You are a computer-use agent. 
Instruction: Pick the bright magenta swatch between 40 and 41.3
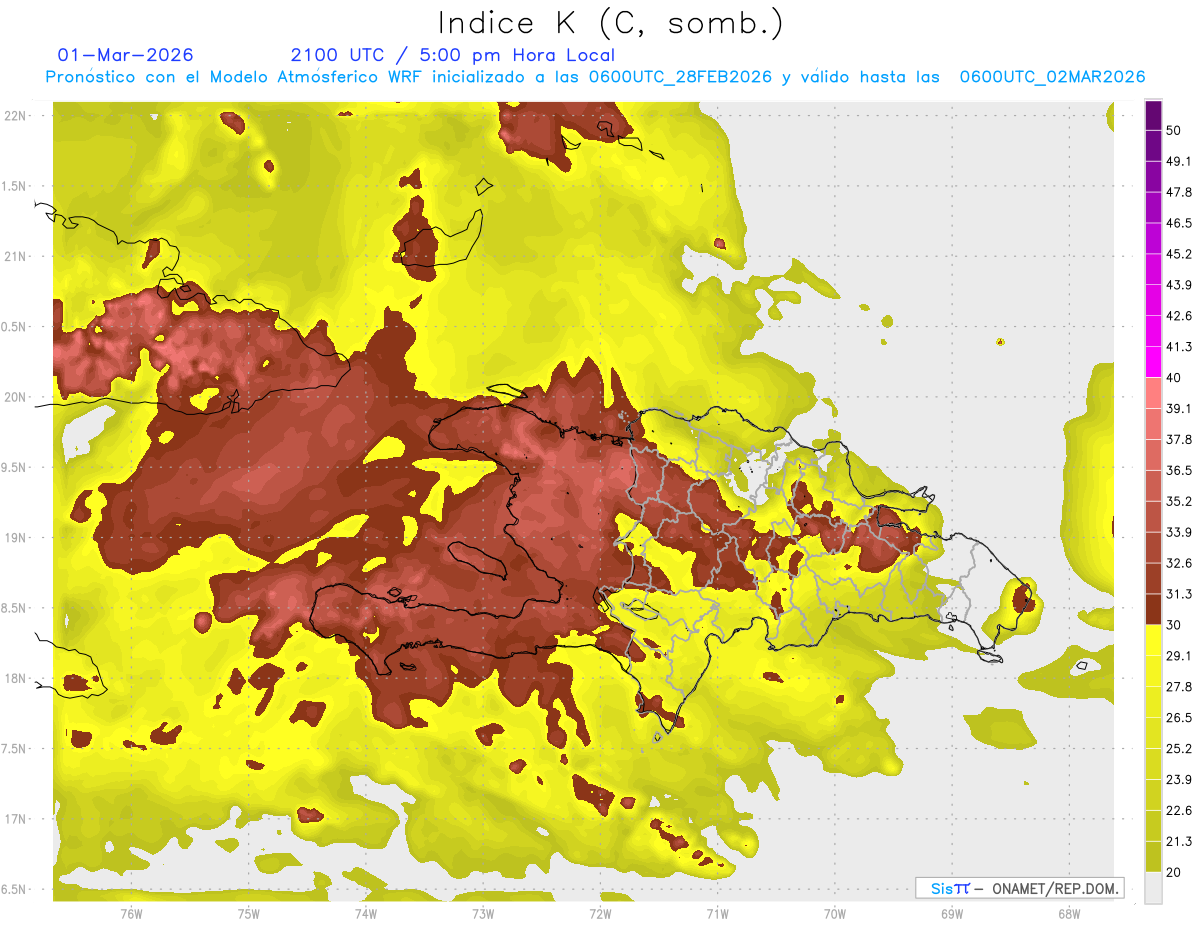(x=1153, y=362)
